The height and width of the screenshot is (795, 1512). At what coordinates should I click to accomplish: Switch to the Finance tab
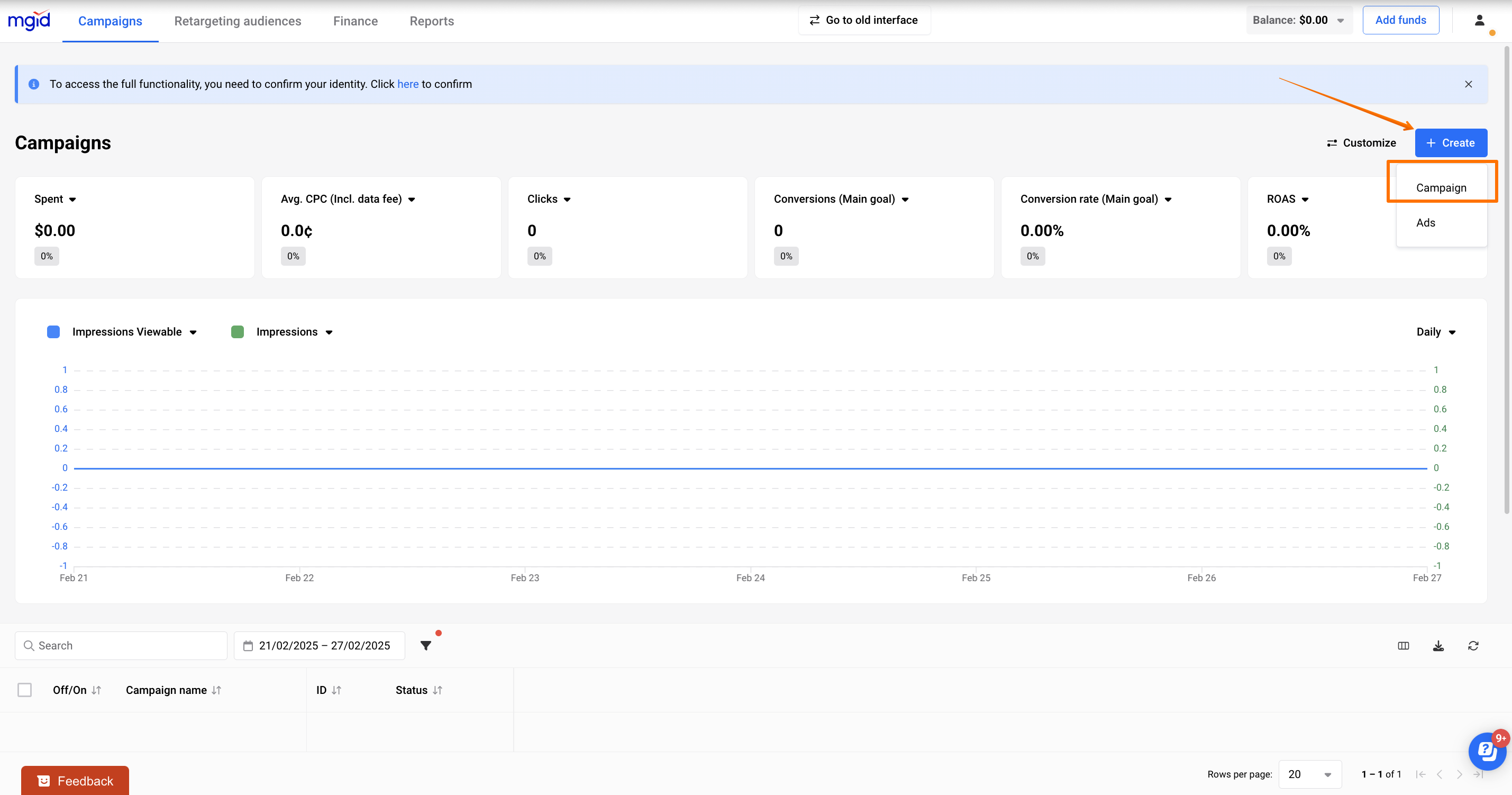point(355,21)
